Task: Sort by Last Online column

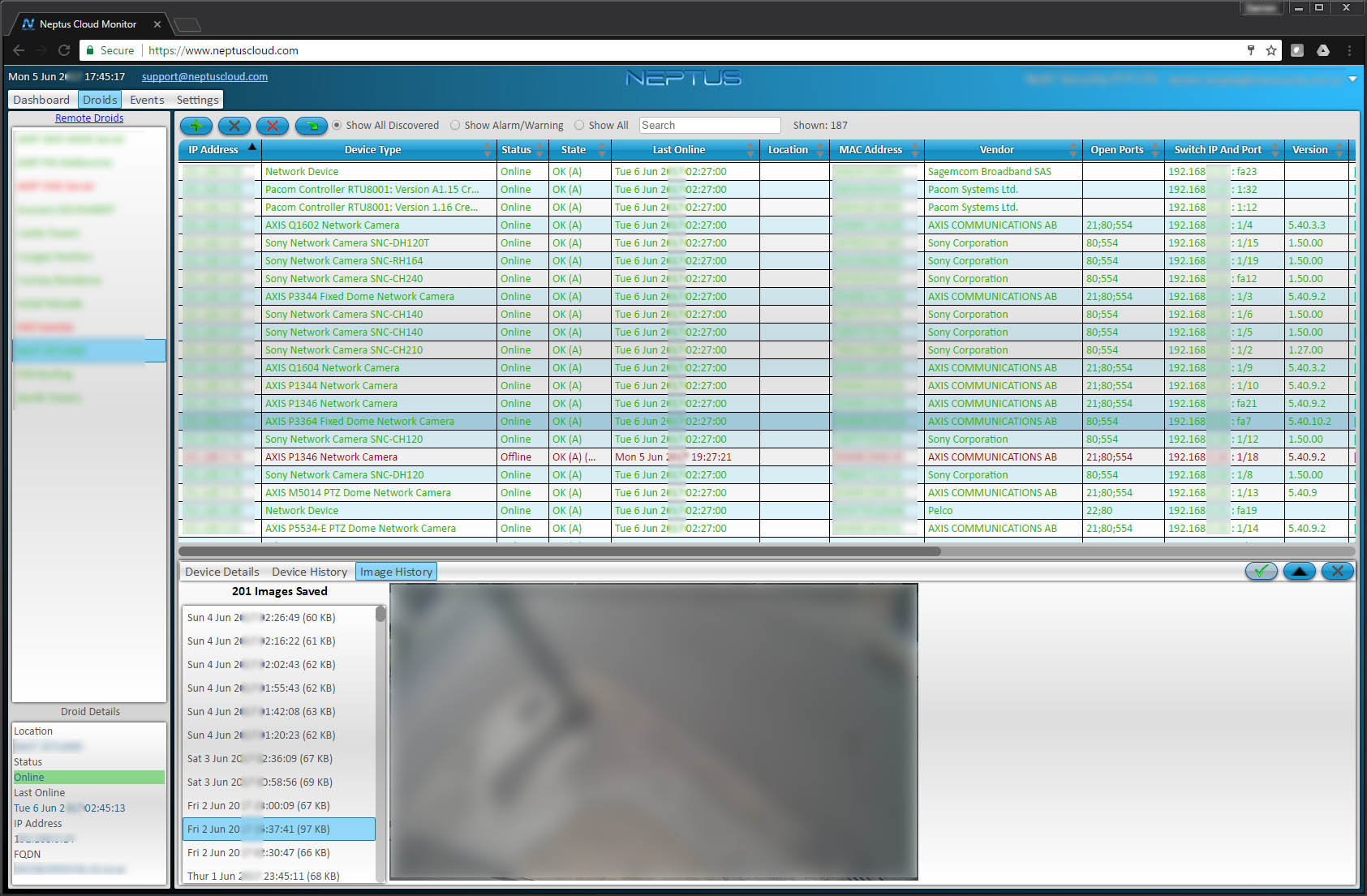Action: (685, 149)
